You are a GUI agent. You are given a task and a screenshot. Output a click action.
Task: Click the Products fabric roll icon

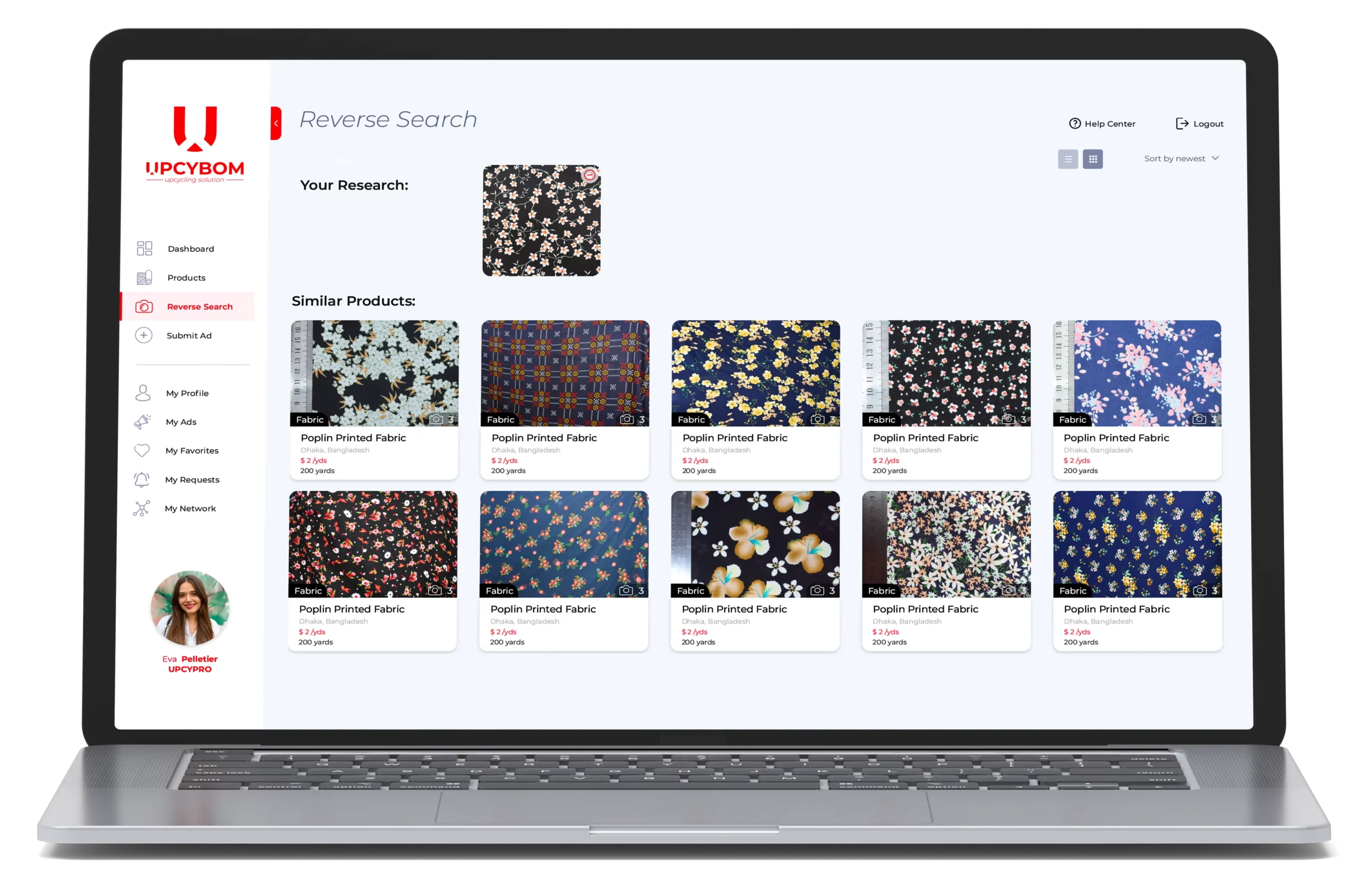pyautogui.click(x=144, y=278)
